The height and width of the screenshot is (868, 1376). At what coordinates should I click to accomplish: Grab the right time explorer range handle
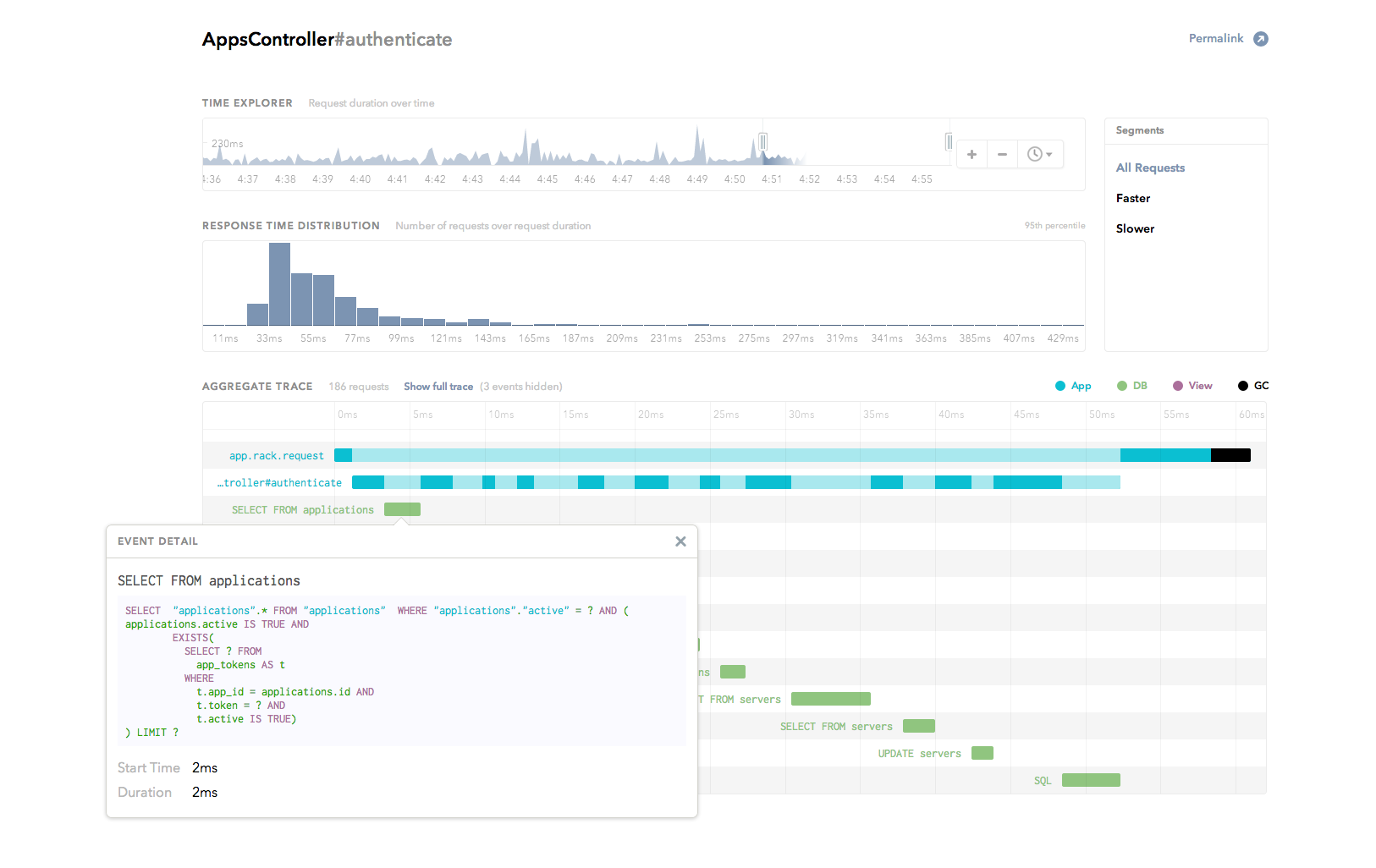[x=949, y=141]
